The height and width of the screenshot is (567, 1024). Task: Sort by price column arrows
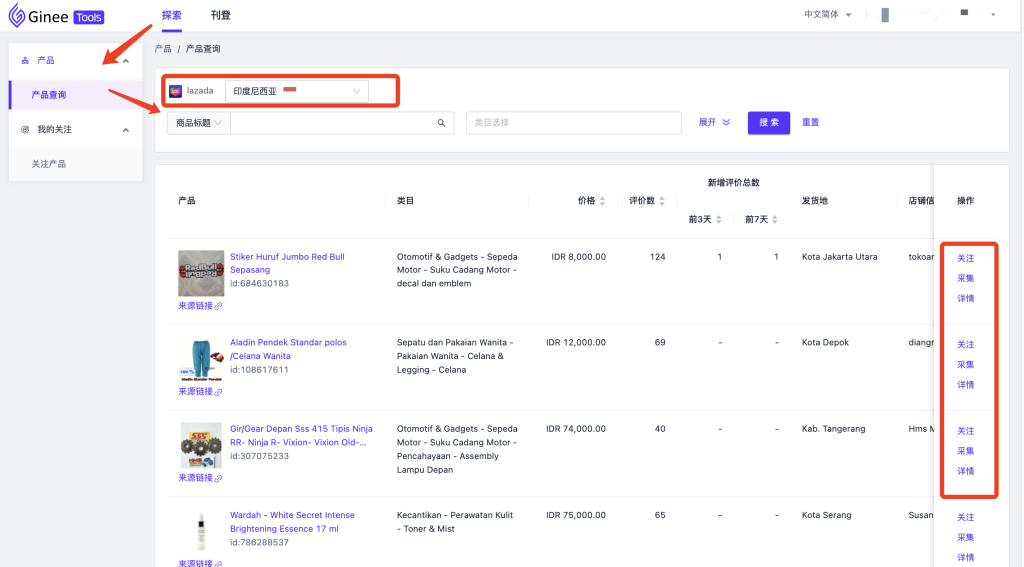pyautogui.click(x=602, y=201)
